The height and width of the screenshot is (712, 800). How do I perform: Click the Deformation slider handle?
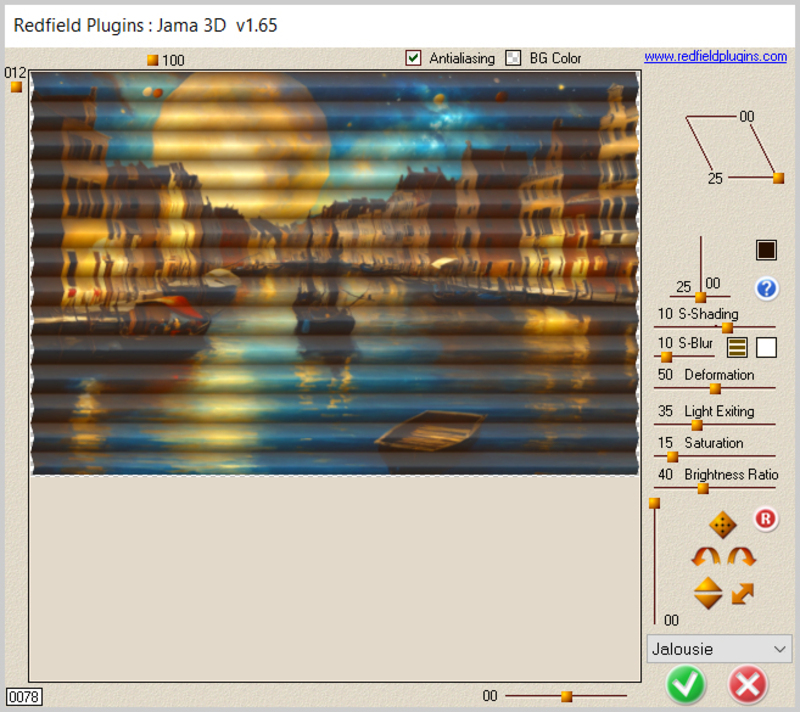pyautogui.click(x=715, y=389)
